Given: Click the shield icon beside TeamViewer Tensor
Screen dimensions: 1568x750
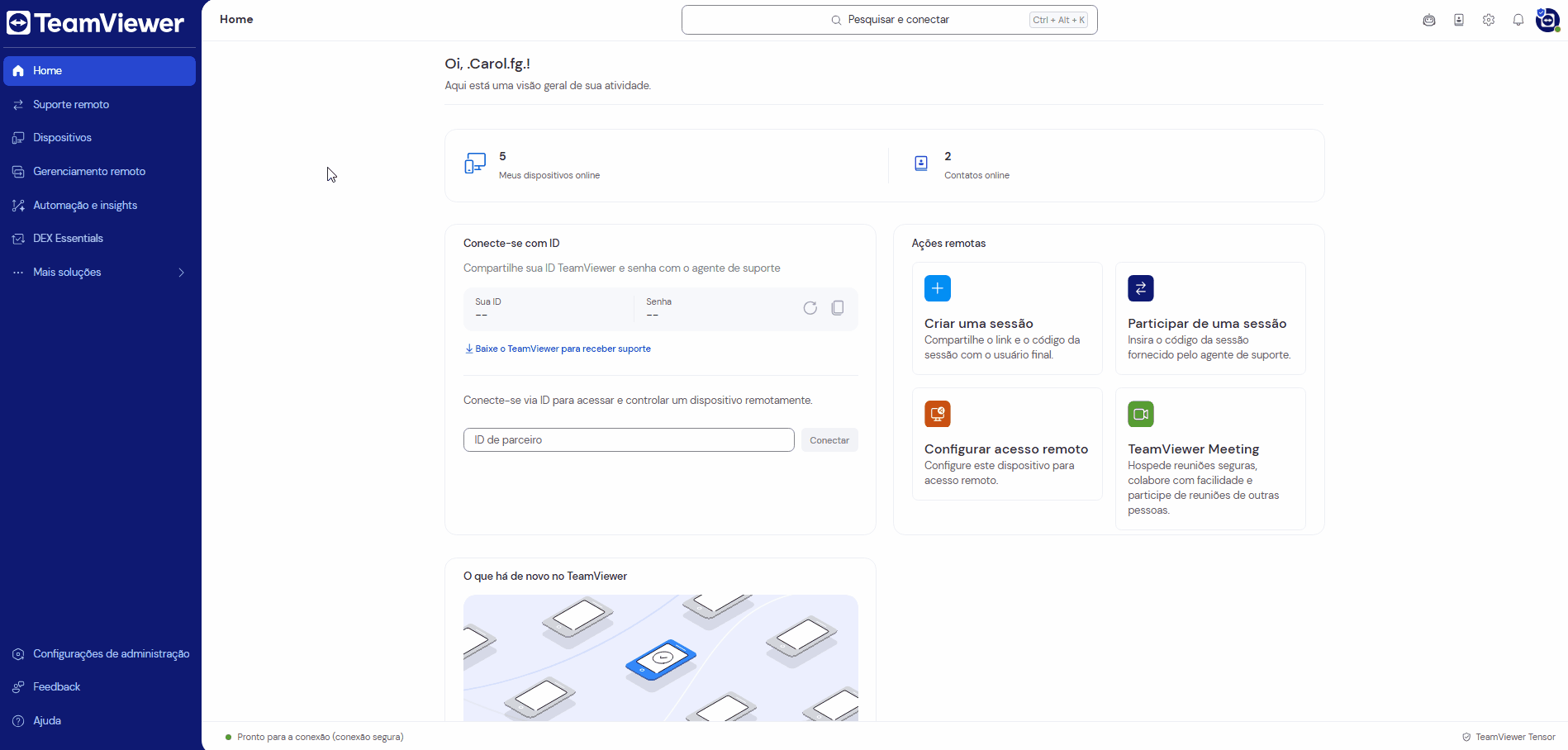Looking at the screenshot, I should click(x=1466, y=737).
